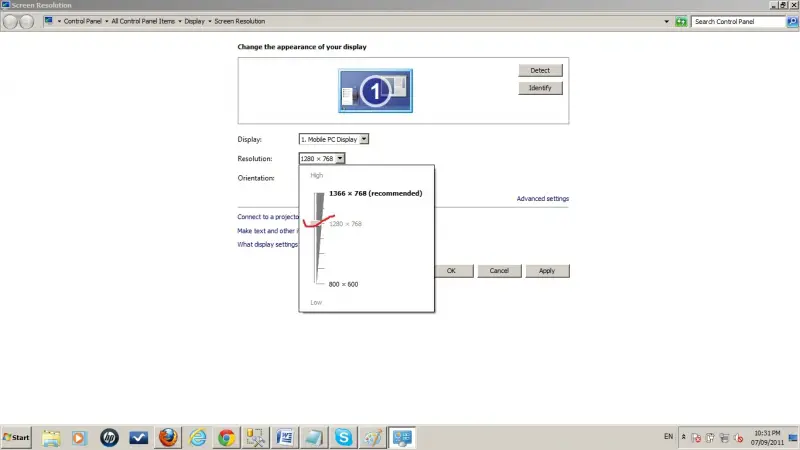Go to Display in the breadcrumb
The image size is (800, 450).
(194, 21)
